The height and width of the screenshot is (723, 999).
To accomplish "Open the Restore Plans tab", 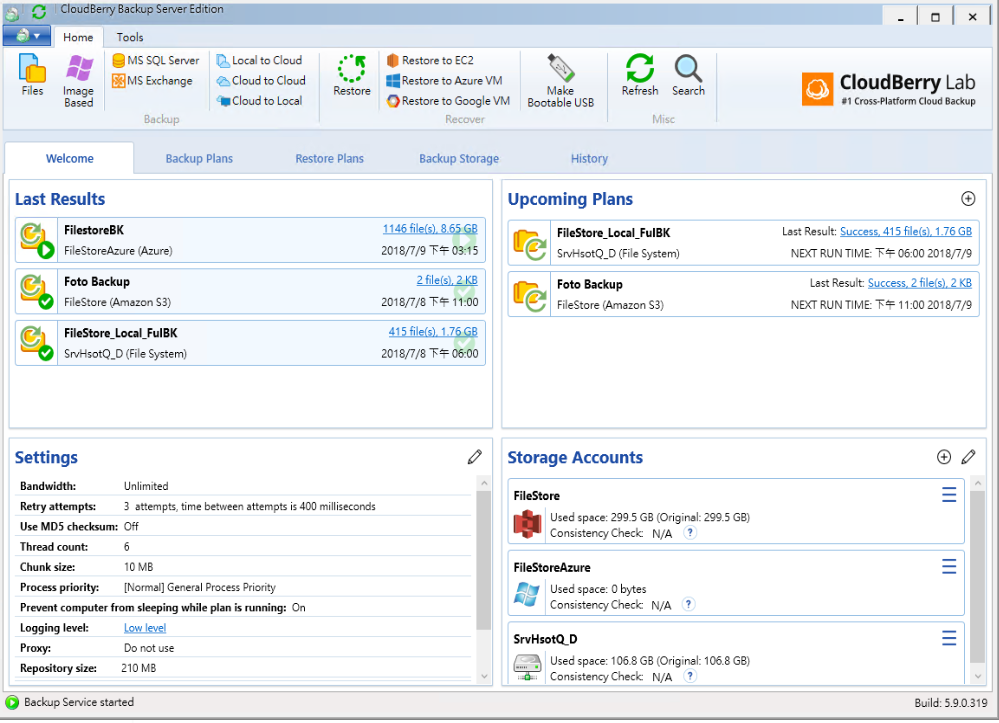I will click(329, 159).
